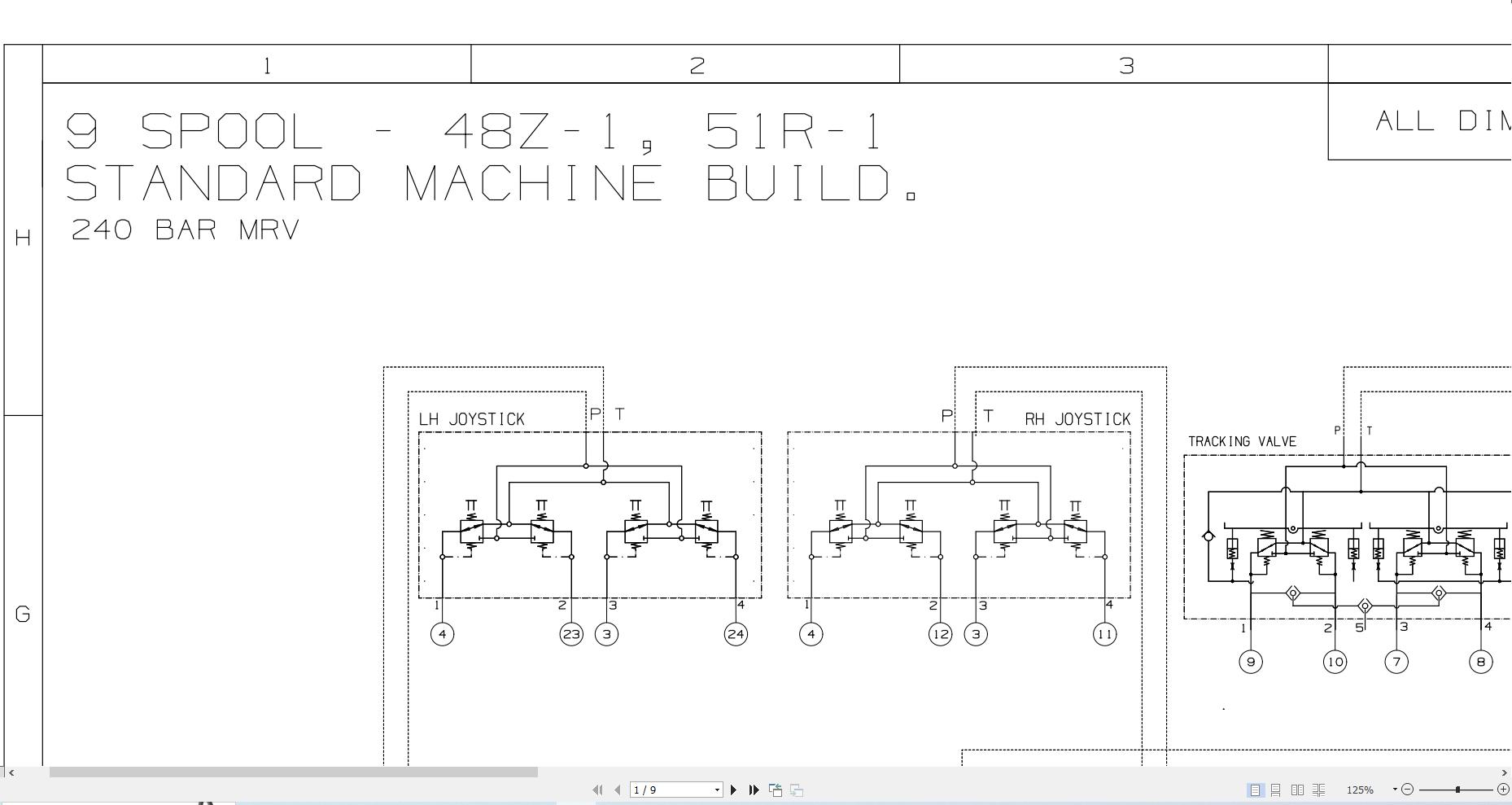The height and width of the screenshot is (805, 1512).
Task: Click port circle 11 under RH joystick
Action: (1104, 634)
